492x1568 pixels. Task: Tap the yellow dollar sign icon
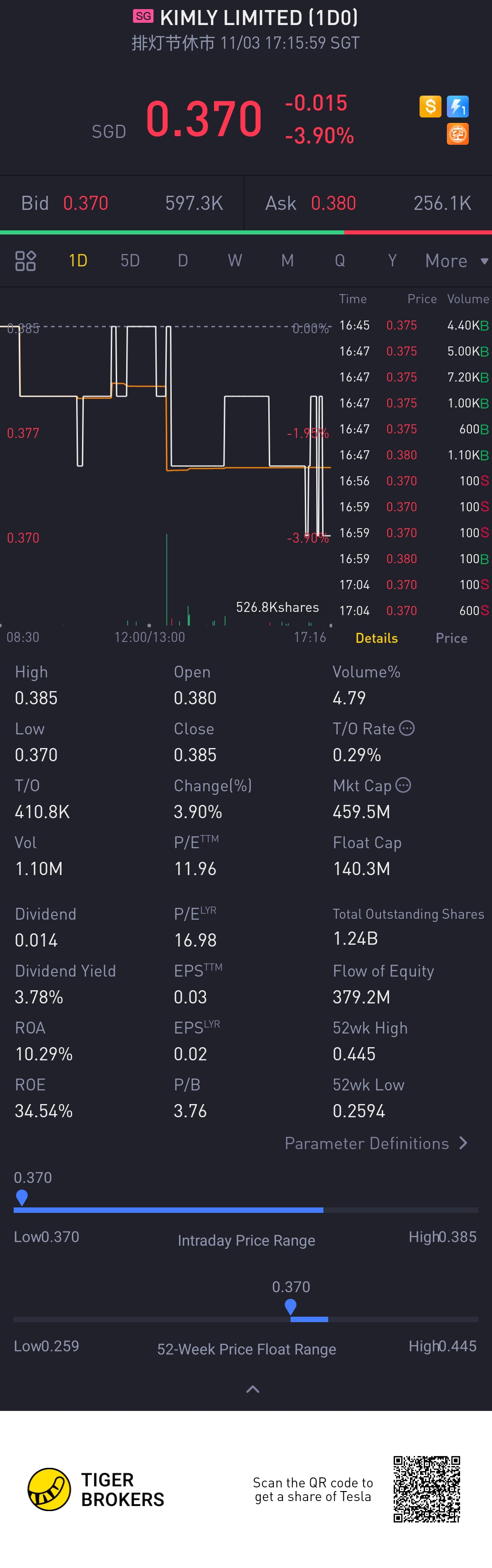(430, 107)
